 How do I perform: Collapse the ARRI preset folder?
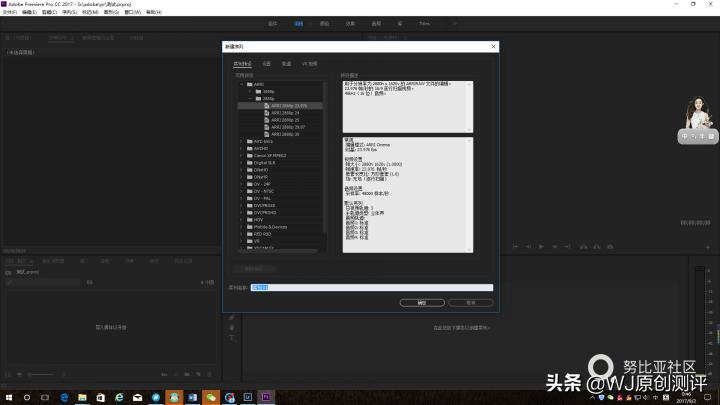click(x=241, y=84)
